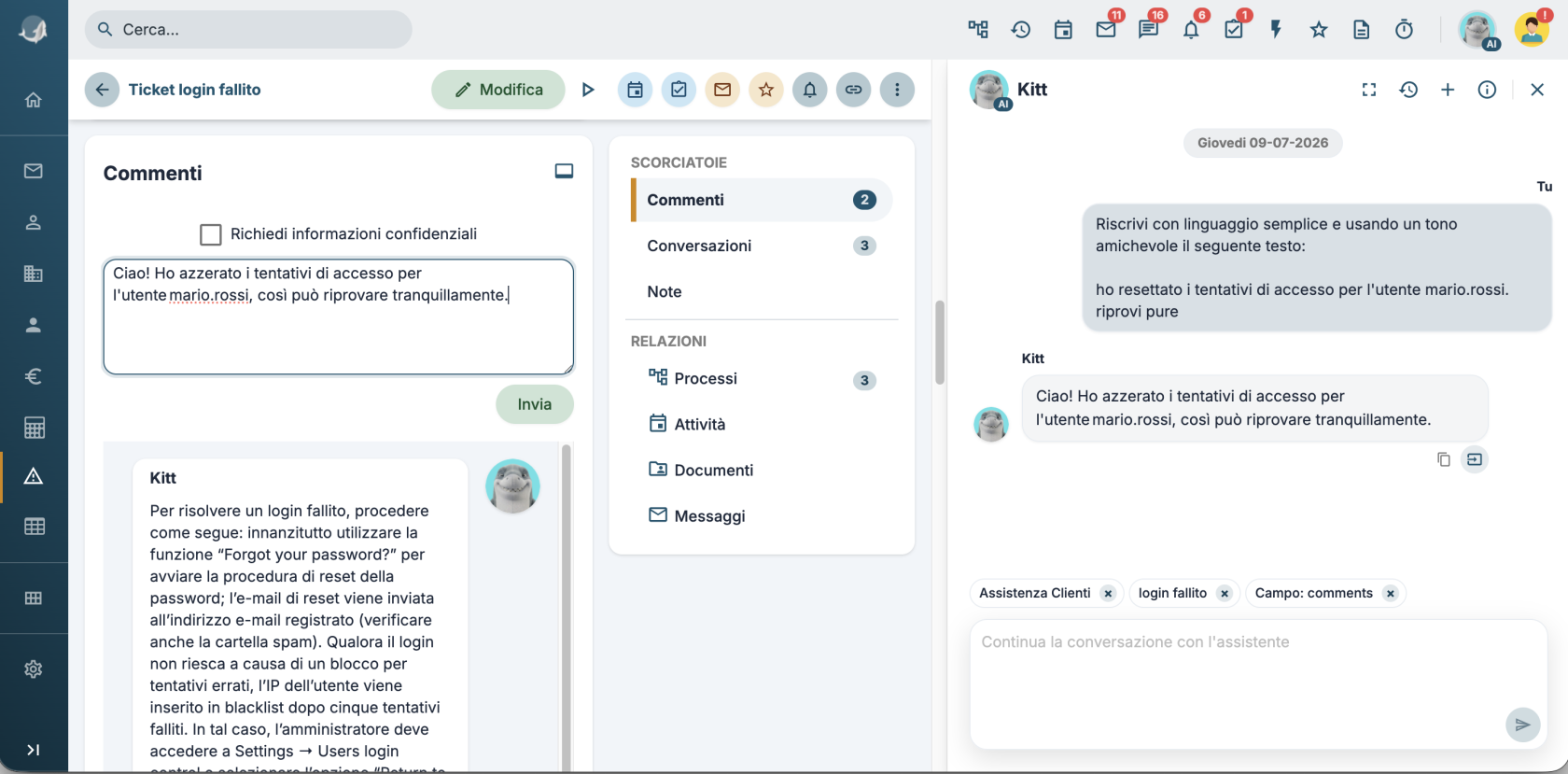Viewport: 1568px width, 774px height.
Task: Open favorites star in top bar
Action: [x=1319, y=30]
